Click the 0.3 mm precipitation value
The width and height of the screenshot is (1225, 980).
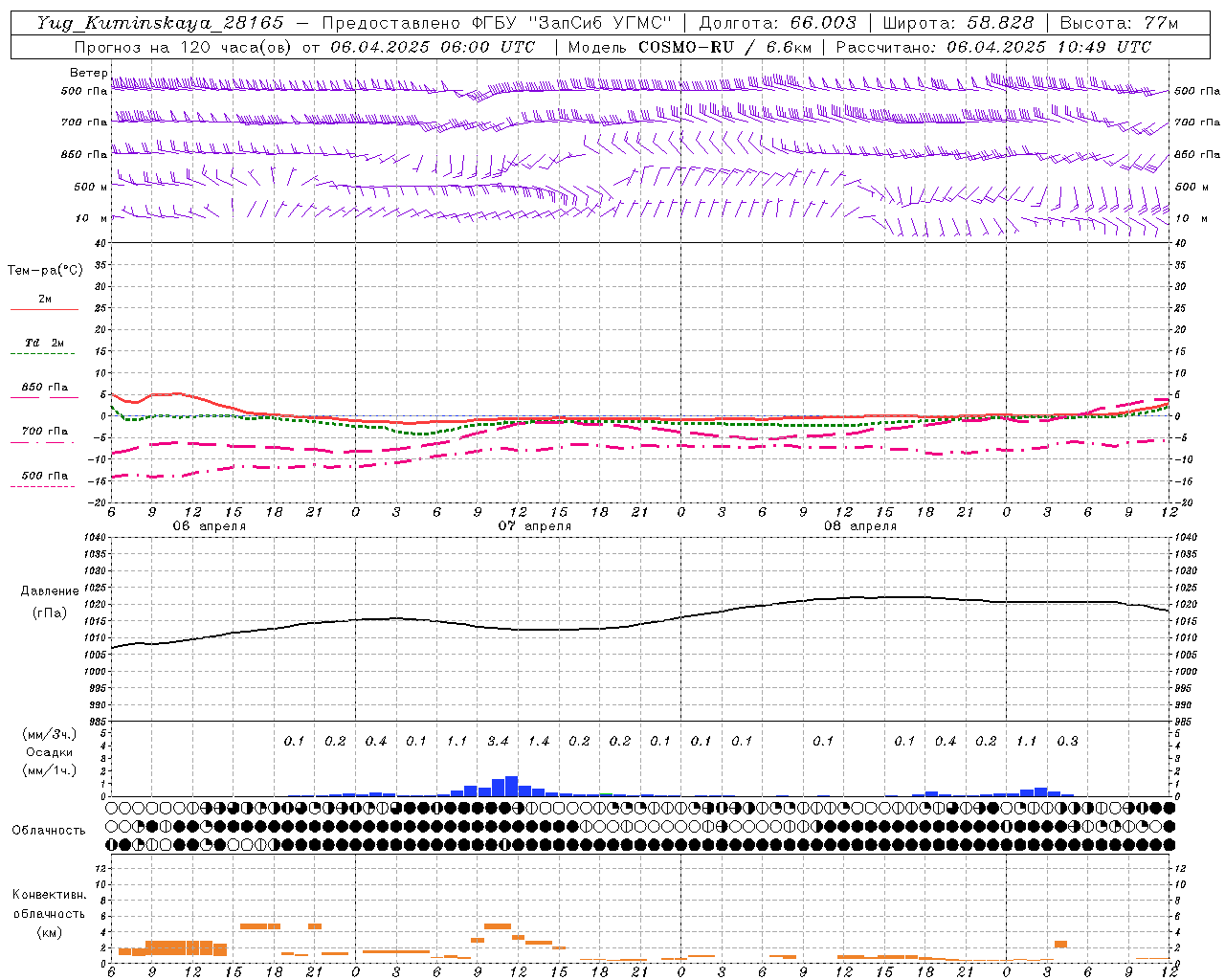[1067, 742]
